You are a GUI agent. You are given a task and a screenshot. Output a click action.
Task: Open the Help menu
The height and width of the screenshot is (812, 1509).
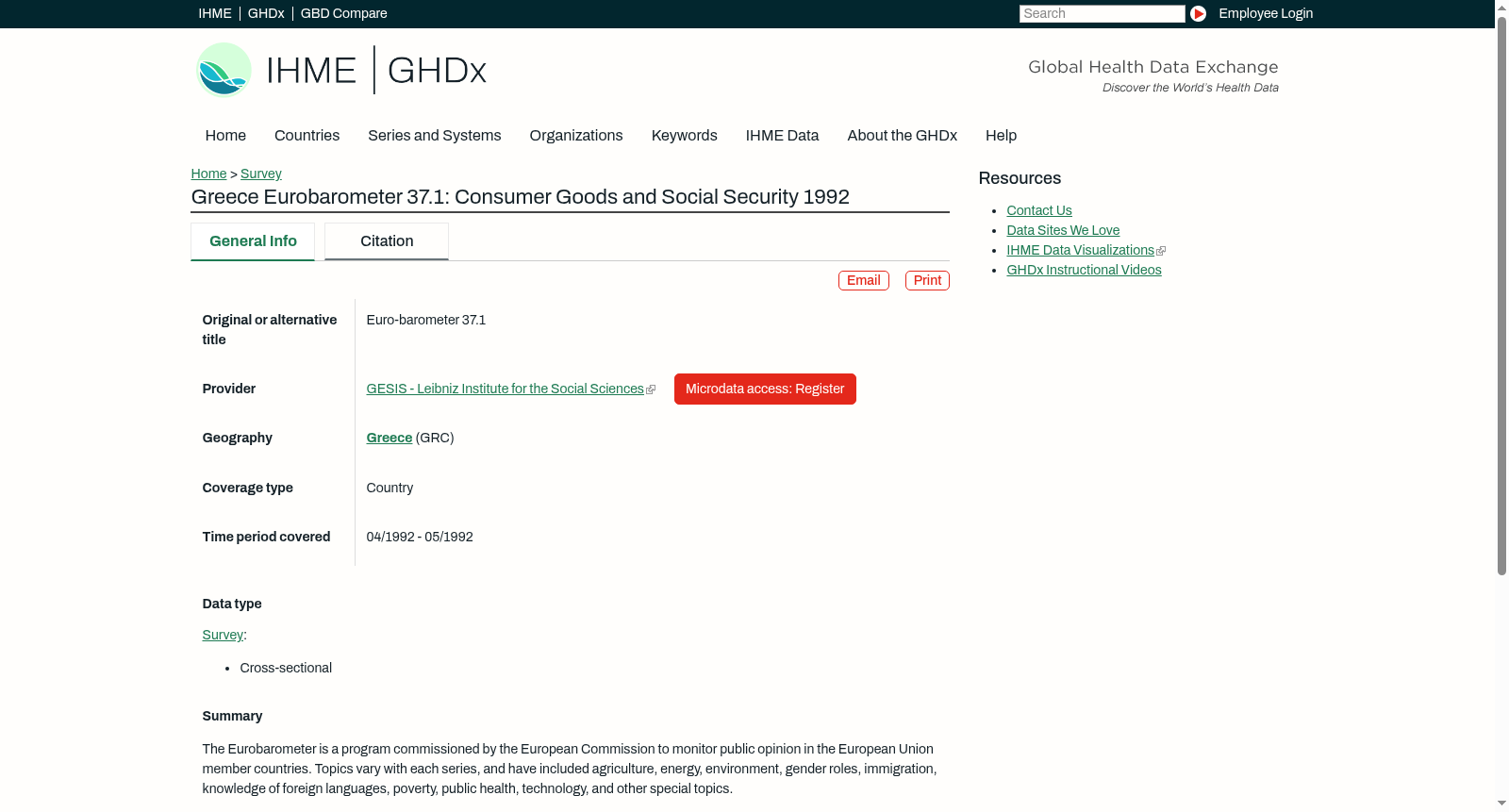pyautogui.click(x=1001, y=136)
